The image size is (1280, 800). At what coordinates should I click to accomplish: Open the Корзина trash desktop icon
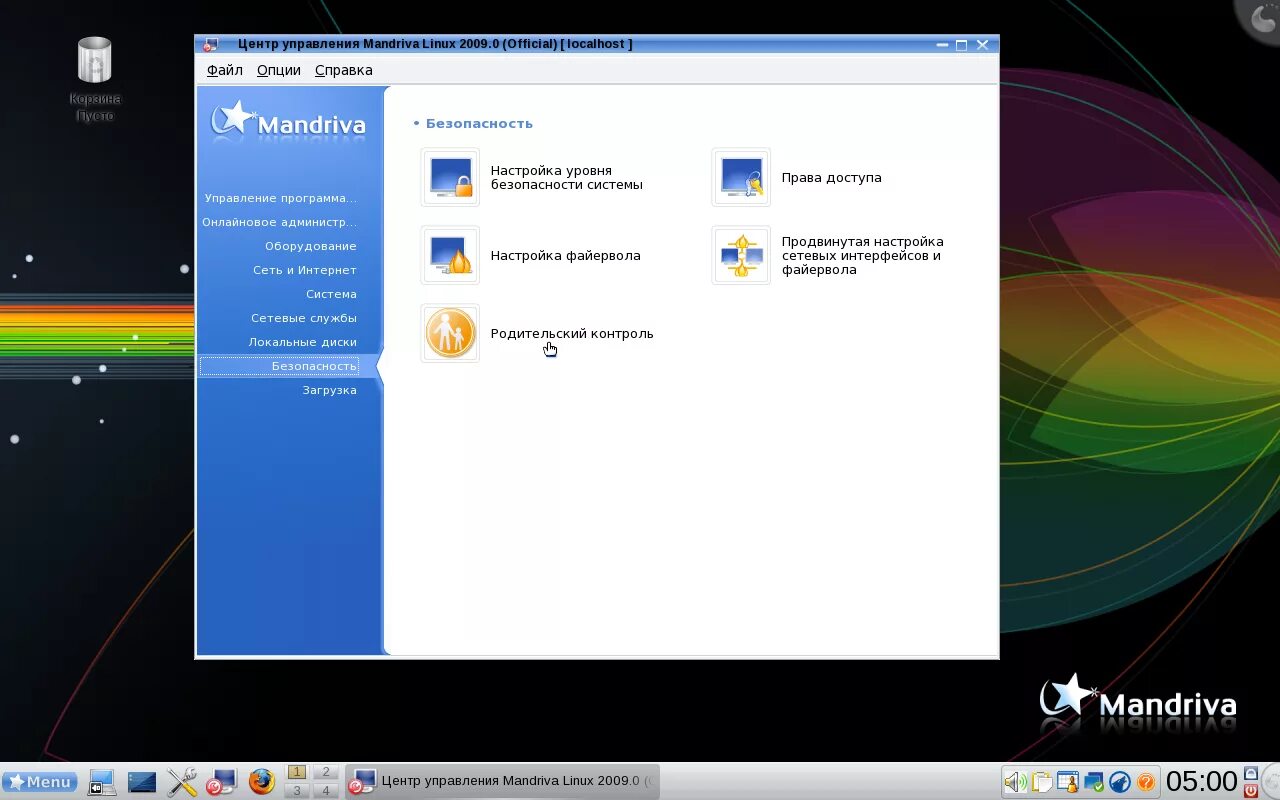95,60
